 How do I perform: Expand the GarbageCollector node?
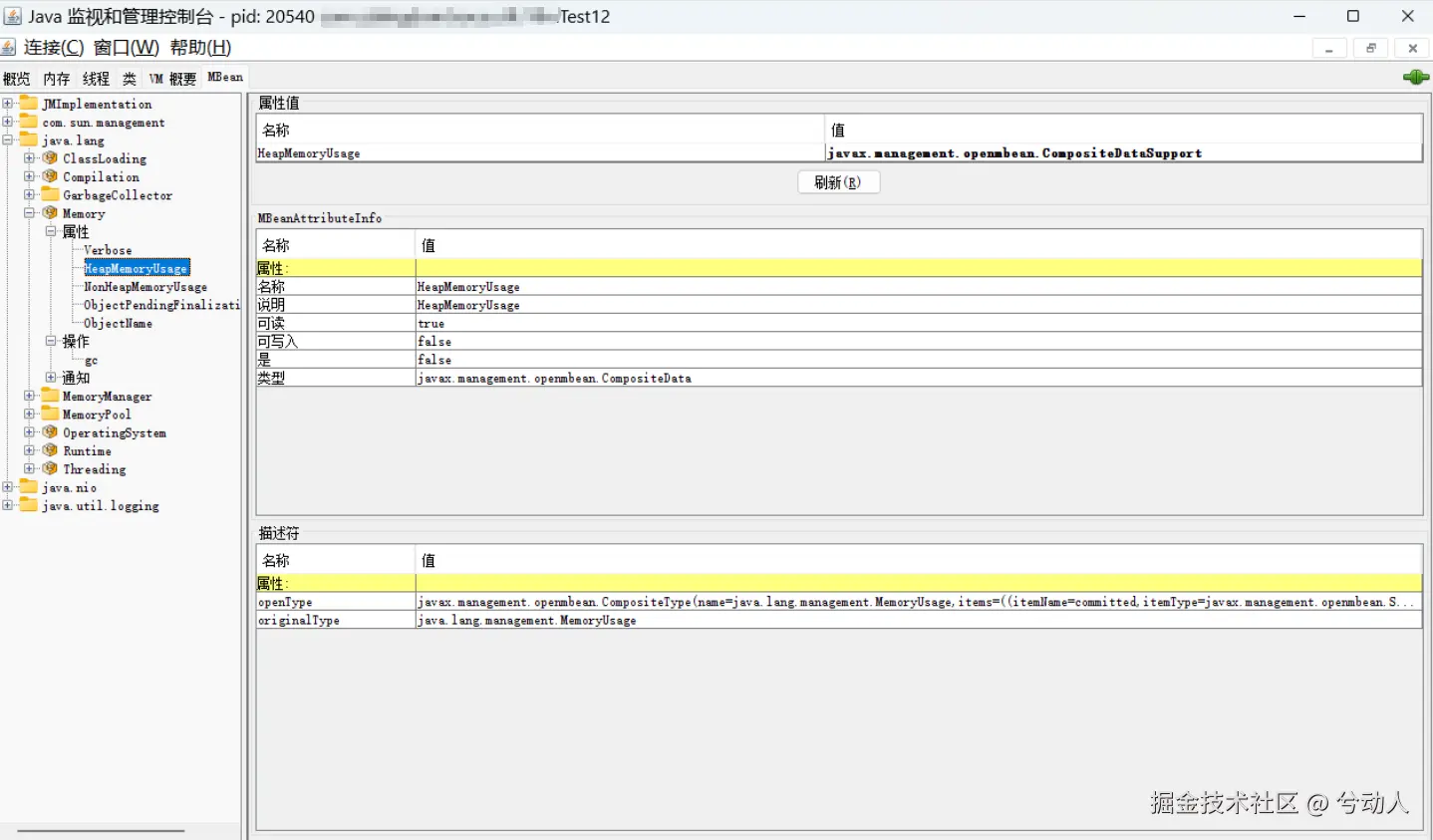tap(29, 194)
